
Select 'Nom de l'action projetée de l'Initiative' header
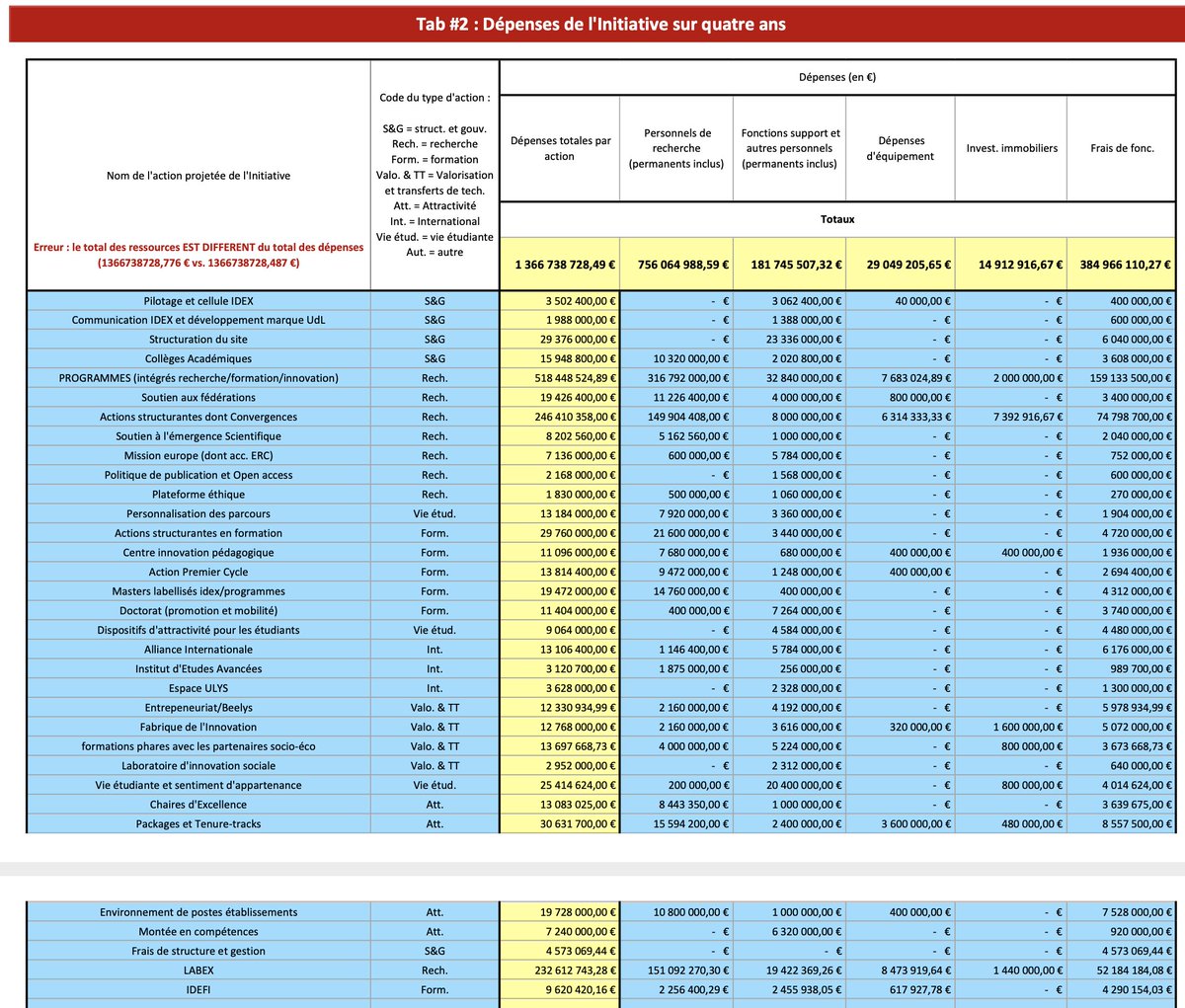point(198,176)
